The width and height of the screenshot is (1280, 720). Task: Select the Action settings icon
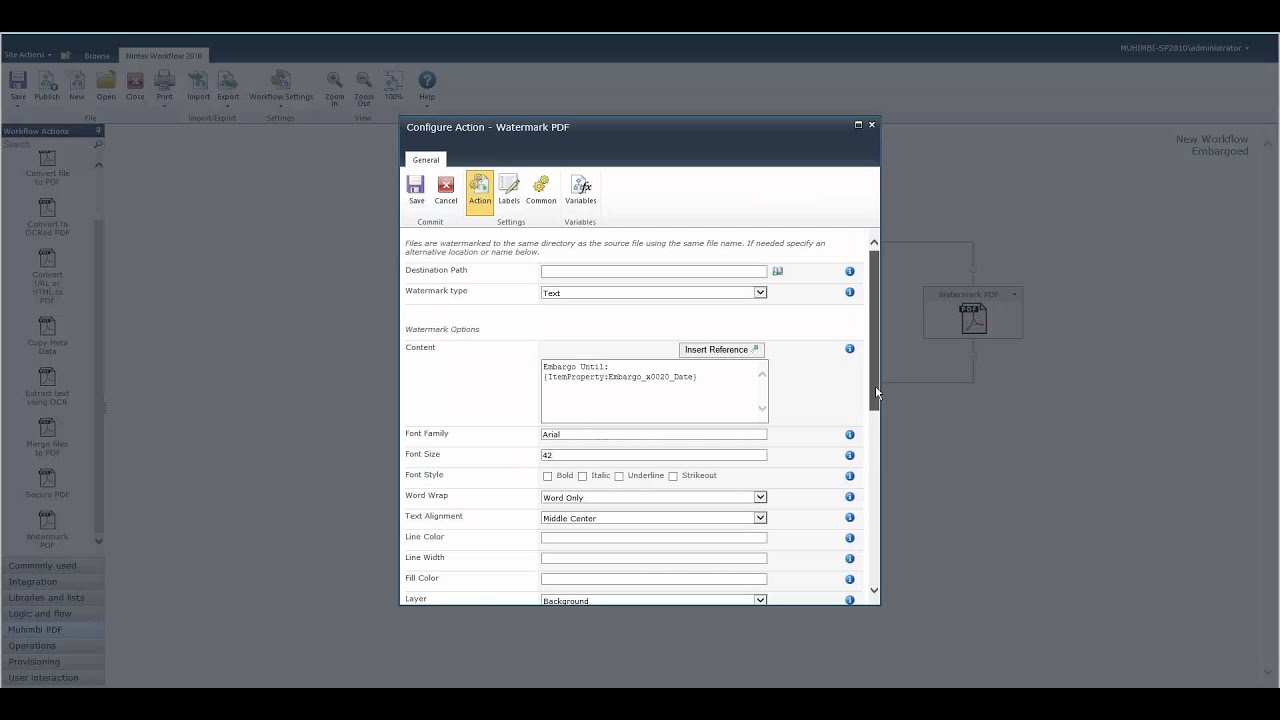coord(480,190)
